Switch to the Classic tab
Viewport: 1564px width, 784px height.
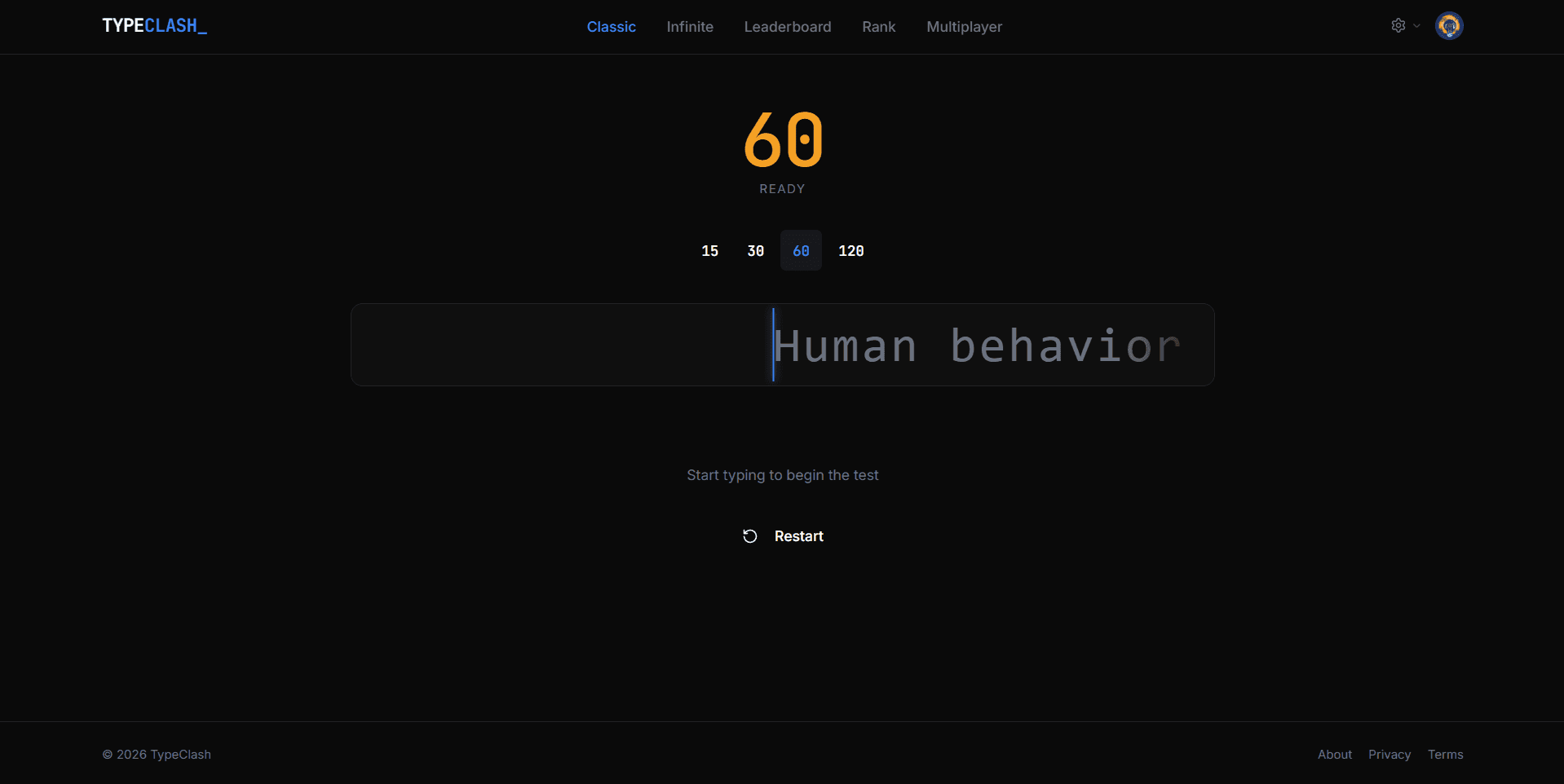(x=612, y=27)
